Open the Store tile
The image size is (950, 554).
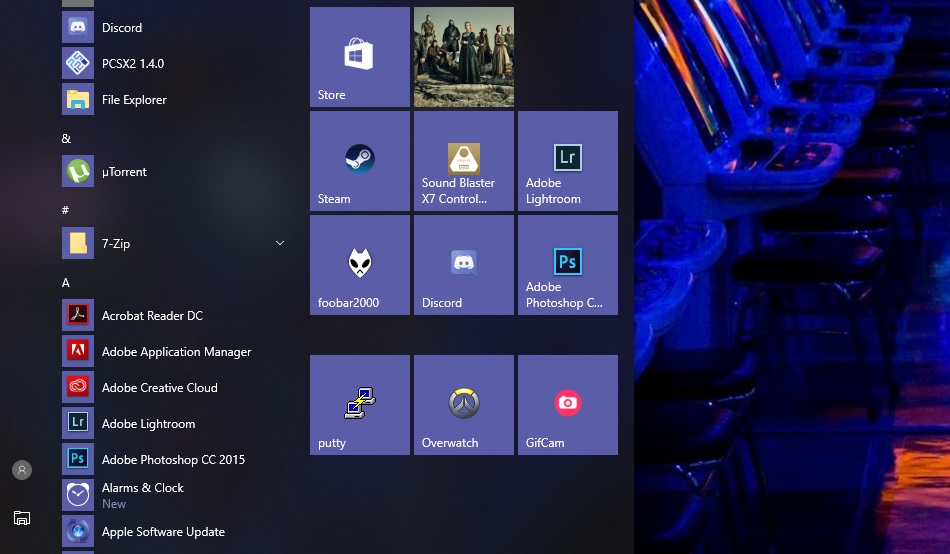point(360,57)
